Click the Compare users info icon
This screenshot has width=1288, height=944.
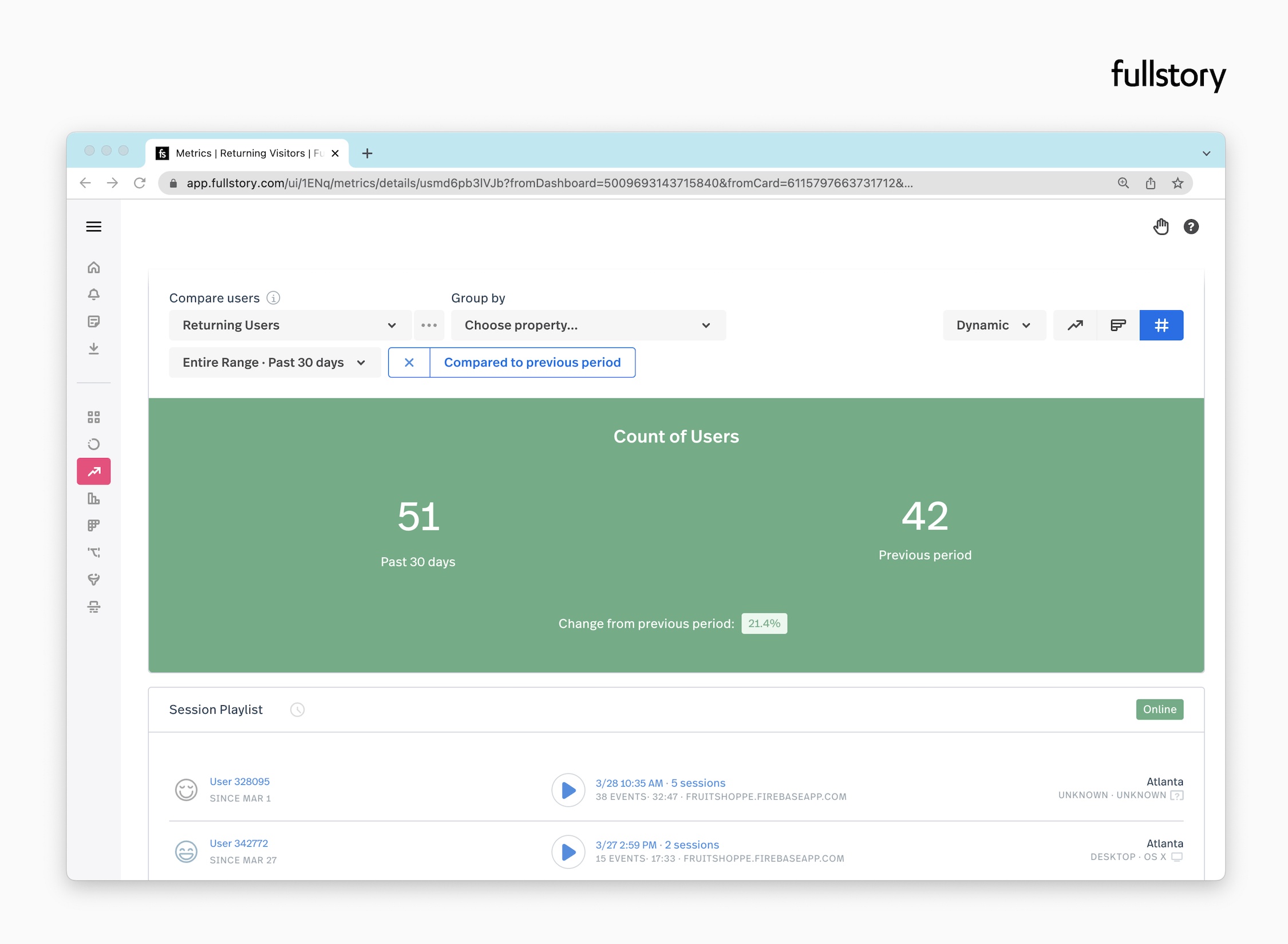click(x=274, y=298)
